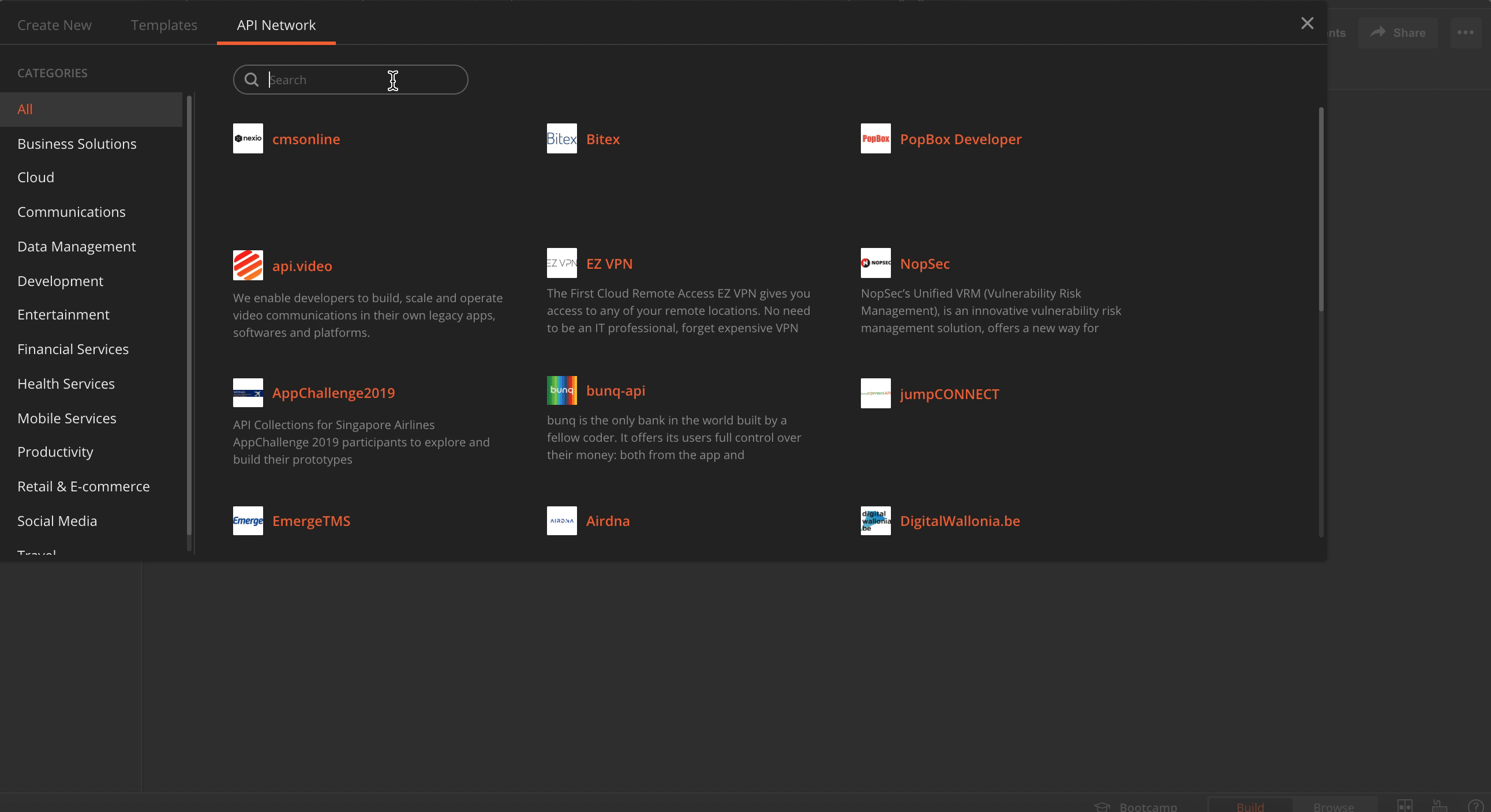Click the NopSec logo icon

coord(875,263)
